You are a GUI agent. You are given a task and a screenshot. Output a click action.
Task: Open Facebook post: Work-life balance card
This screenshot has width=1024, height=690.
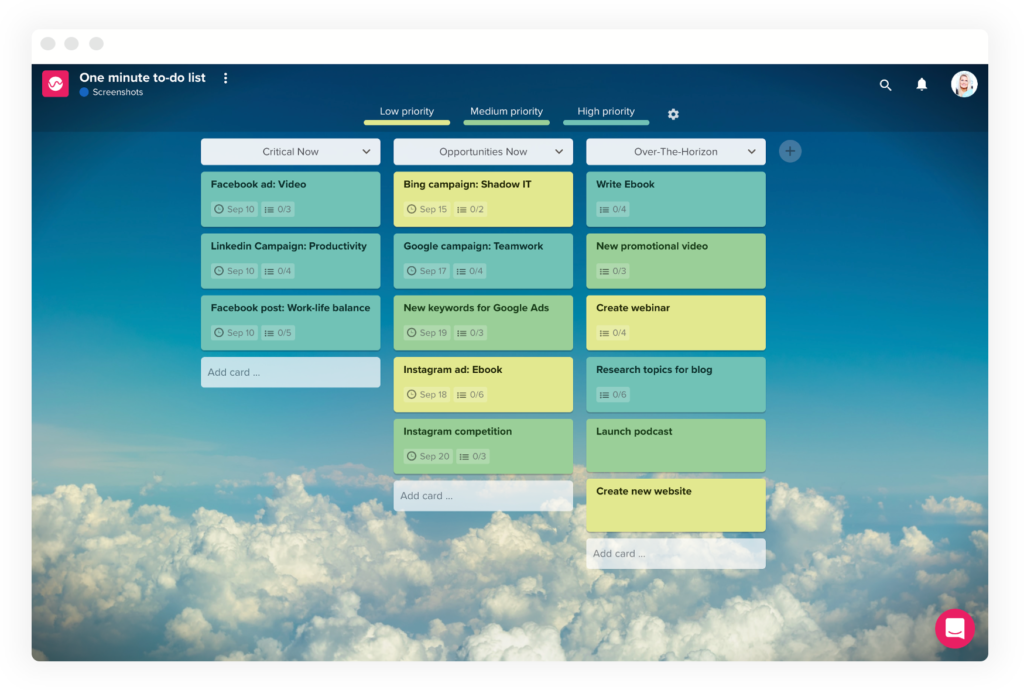tap(291, 322)
